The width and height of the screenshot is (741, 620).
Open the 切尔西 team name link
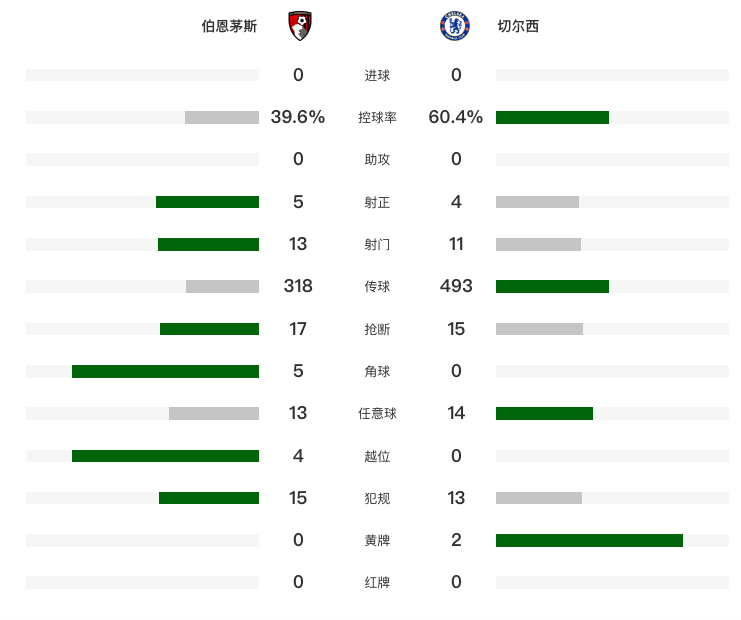pyautogui.click(x=518, y=27)
